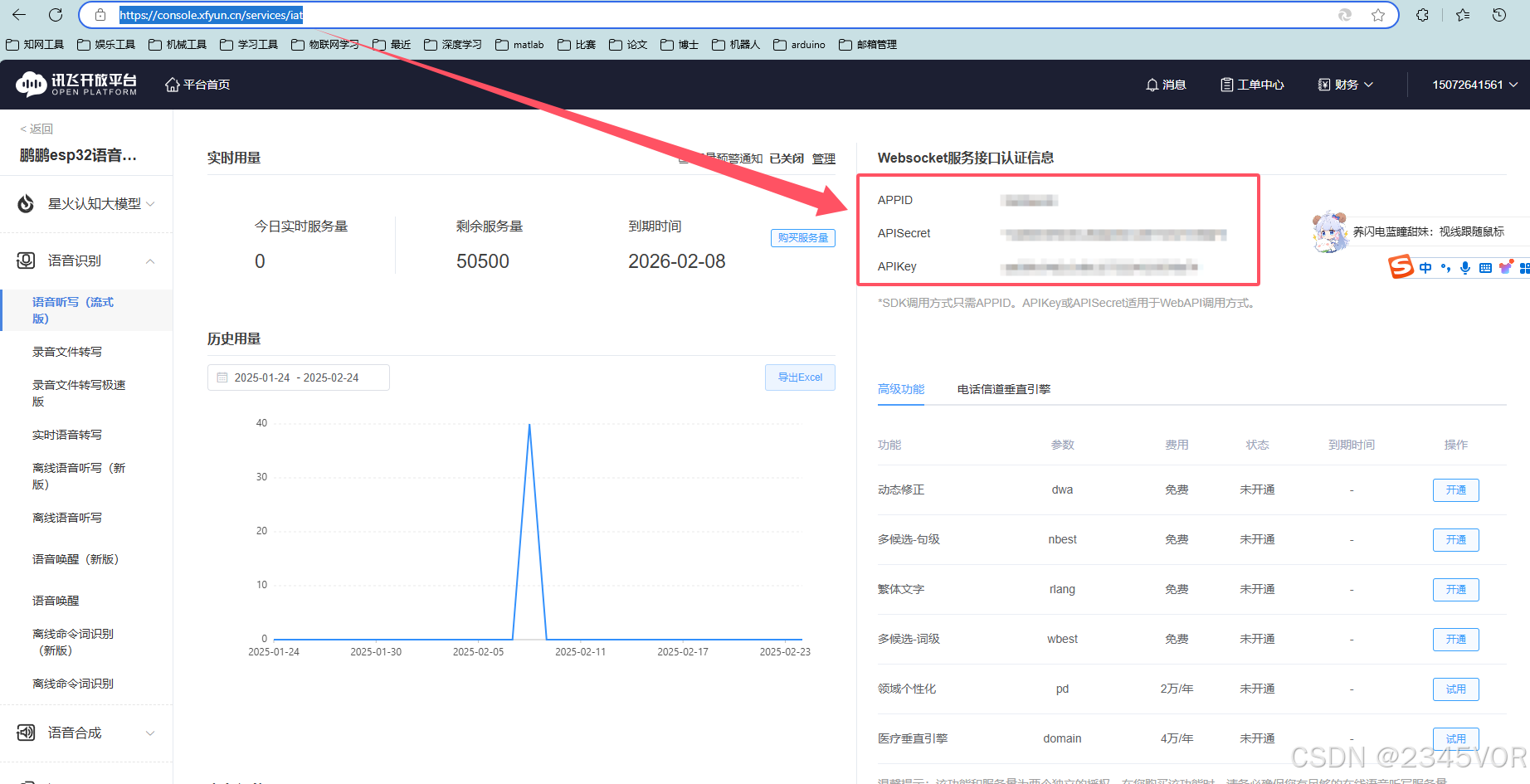Click the 购买服务量 button
This screenshot has width=1530, height=784.
pyautogui.click(x=803, y=238)
